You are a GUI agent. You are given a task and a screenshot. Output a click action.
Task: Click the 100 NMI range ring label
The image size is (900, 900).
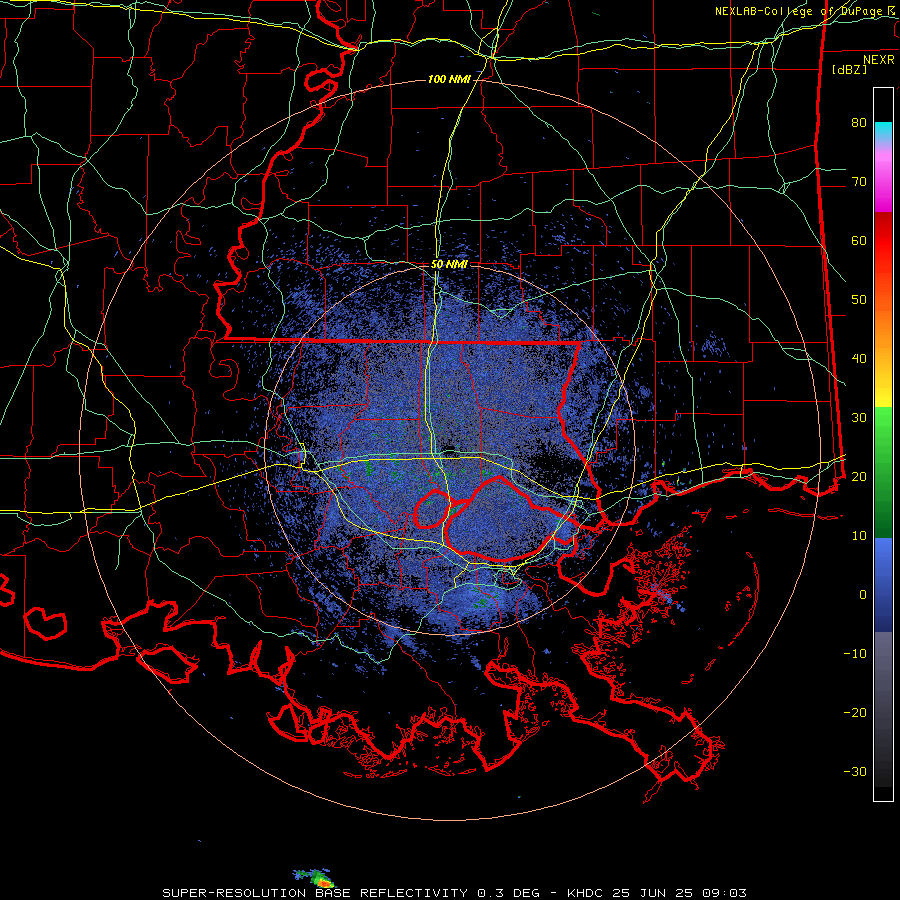point(449,79)
